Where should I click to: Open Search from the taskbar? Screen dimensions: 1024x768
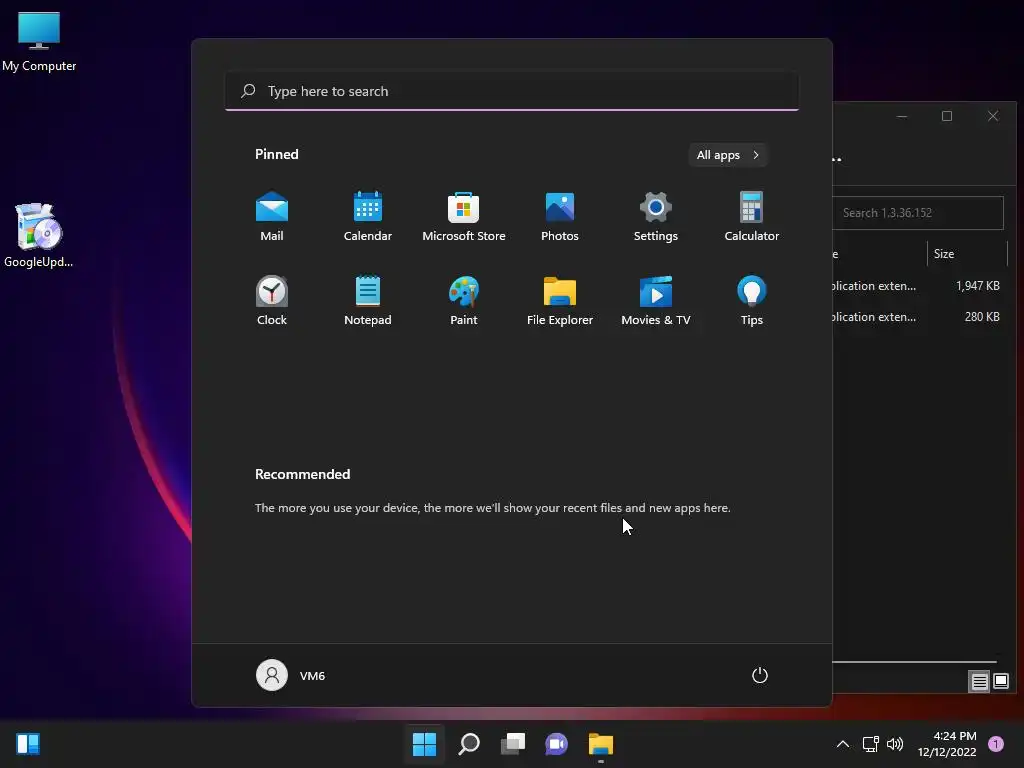tap(469, 744)
